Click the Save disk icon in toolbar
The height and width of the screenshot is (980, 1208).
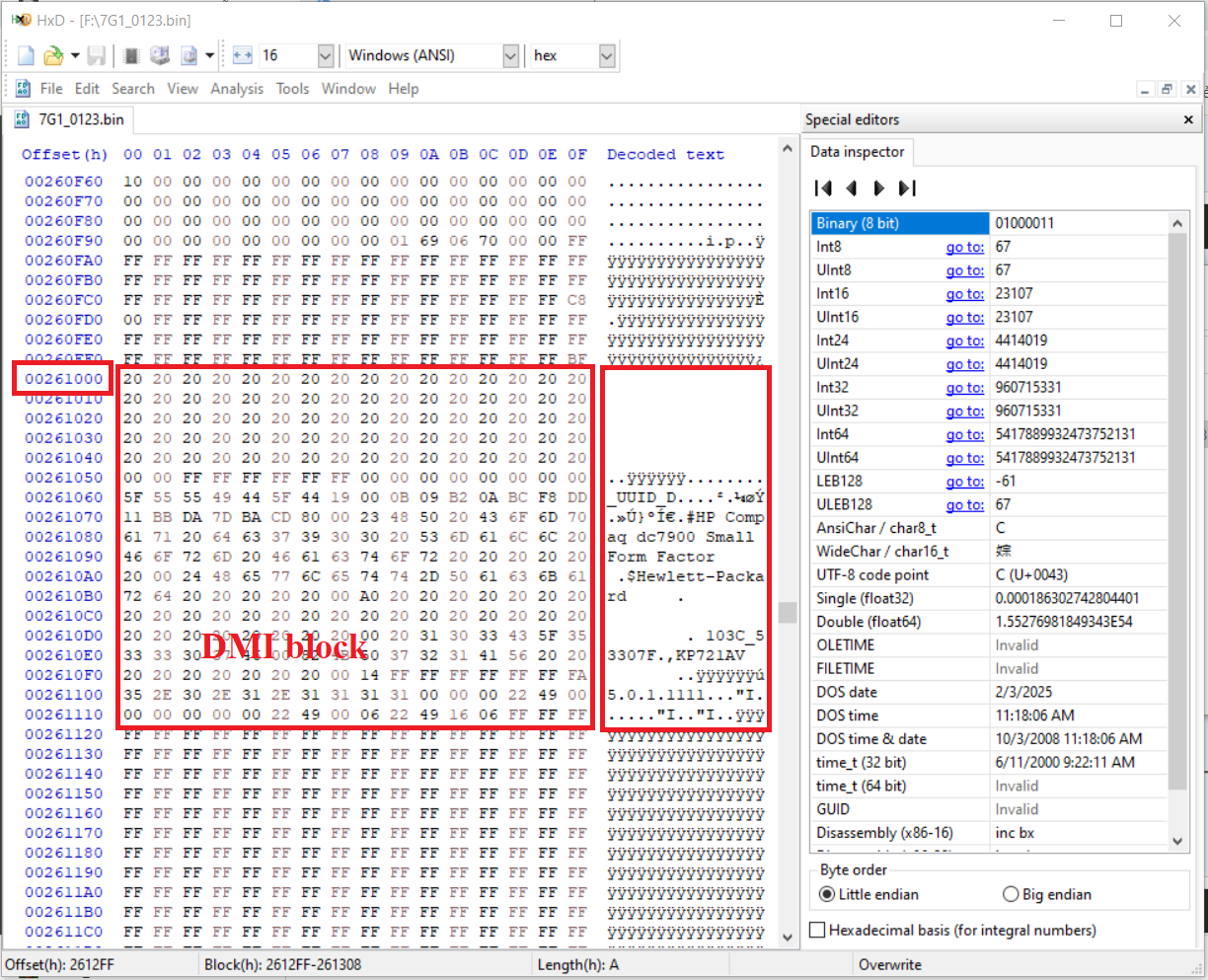tap(97, 56)
